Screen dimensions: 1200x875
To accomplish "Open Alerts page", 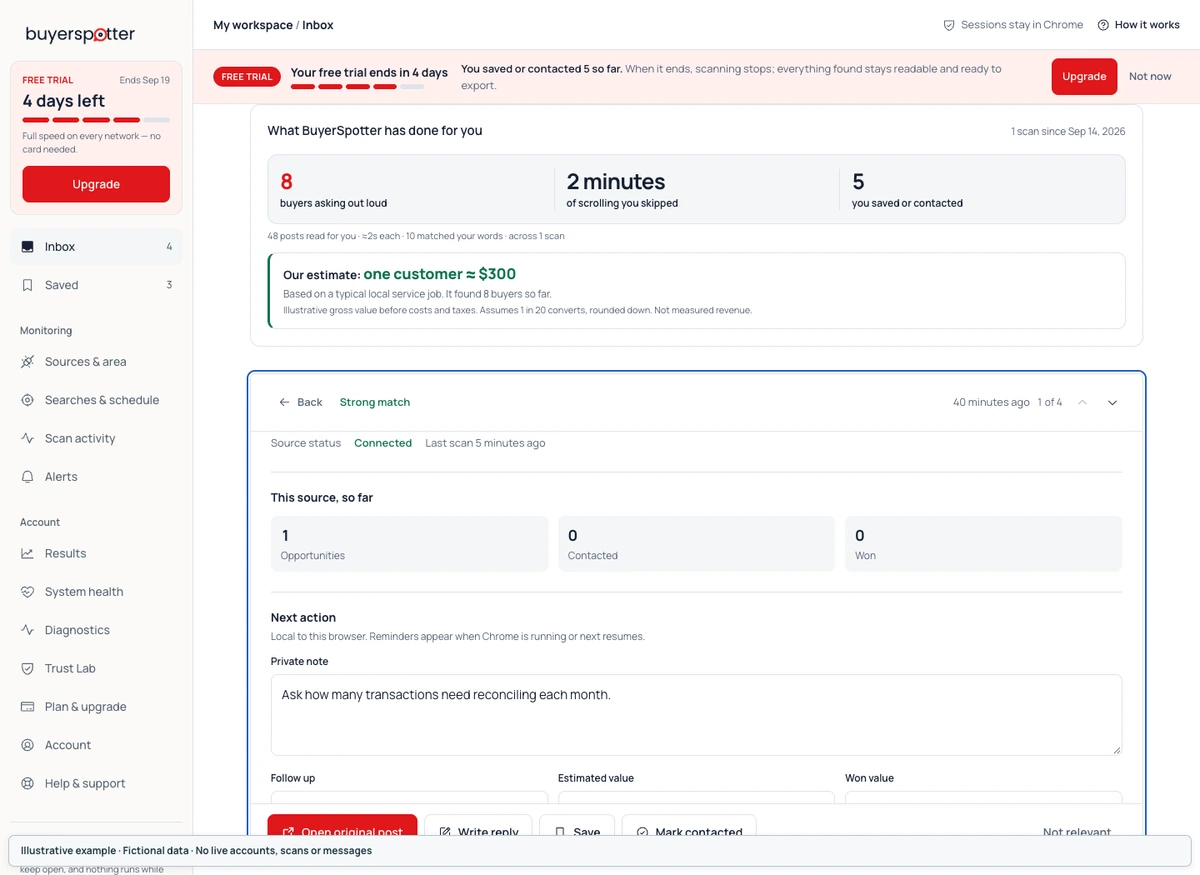I will pos(96,477).
